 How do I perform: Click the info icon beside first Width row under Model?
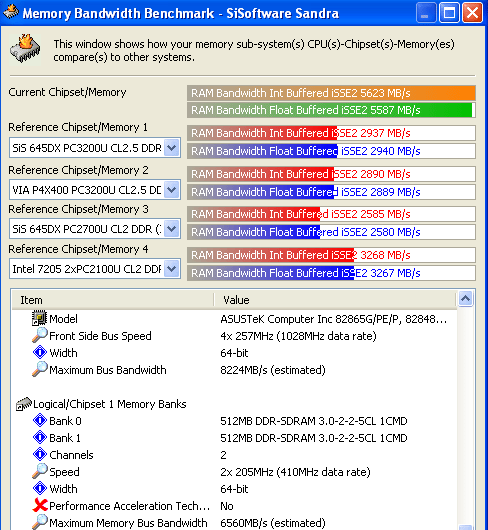(40, 352)
